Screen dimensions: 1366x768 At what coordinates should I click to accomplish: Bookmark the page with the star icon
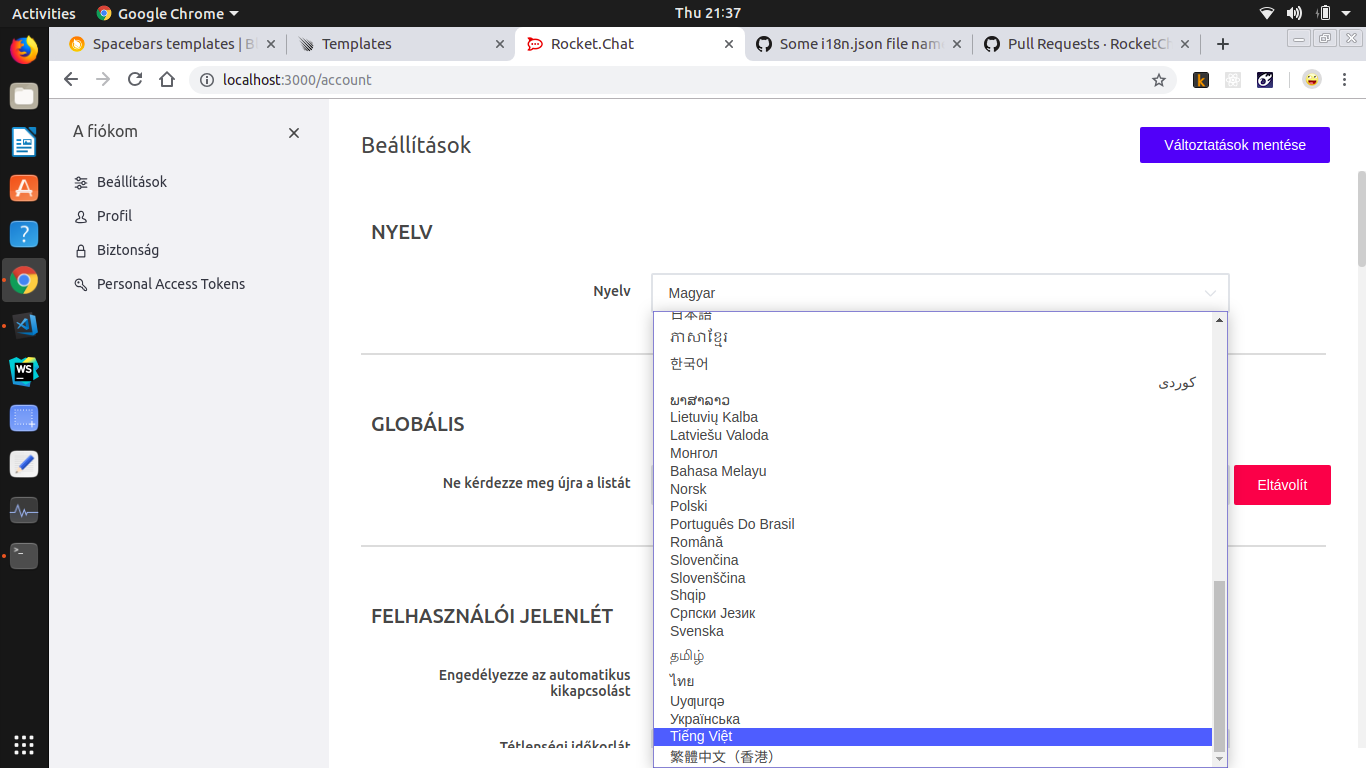pos(1157,80)
